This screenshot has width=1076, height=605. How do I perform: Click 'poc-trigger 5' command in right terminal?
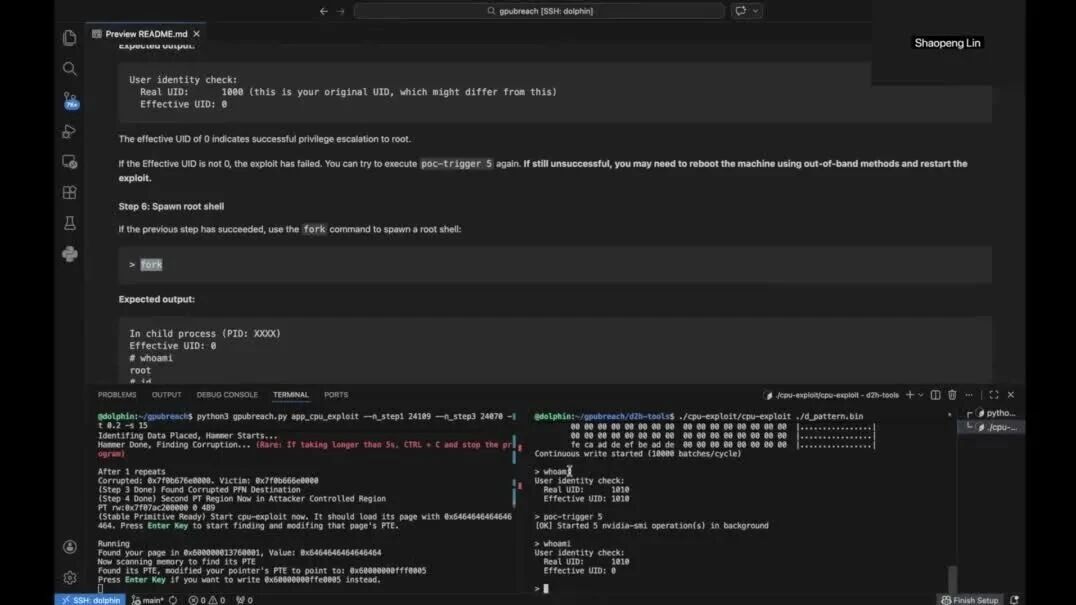click(572, 517)
